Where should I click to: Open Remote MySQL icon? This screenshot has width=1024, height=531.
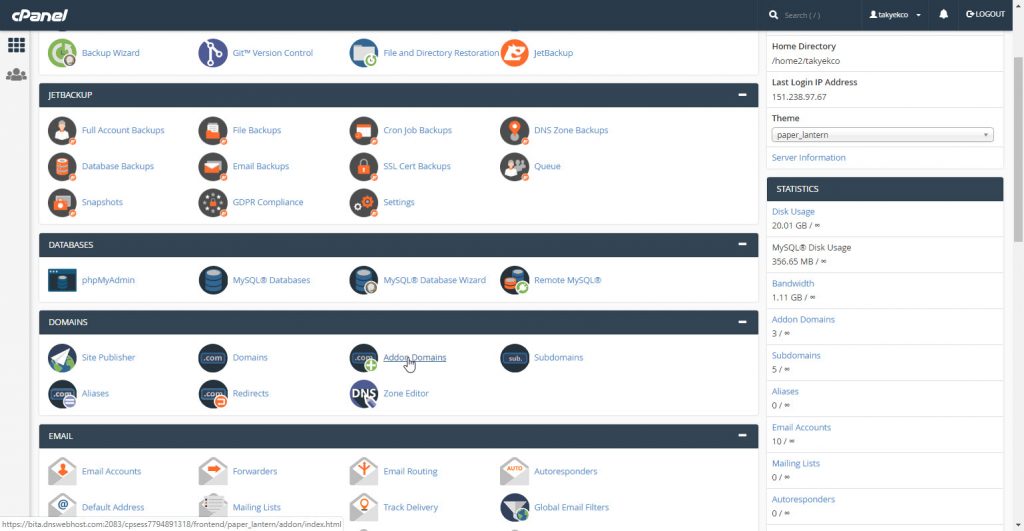point(515,280)
